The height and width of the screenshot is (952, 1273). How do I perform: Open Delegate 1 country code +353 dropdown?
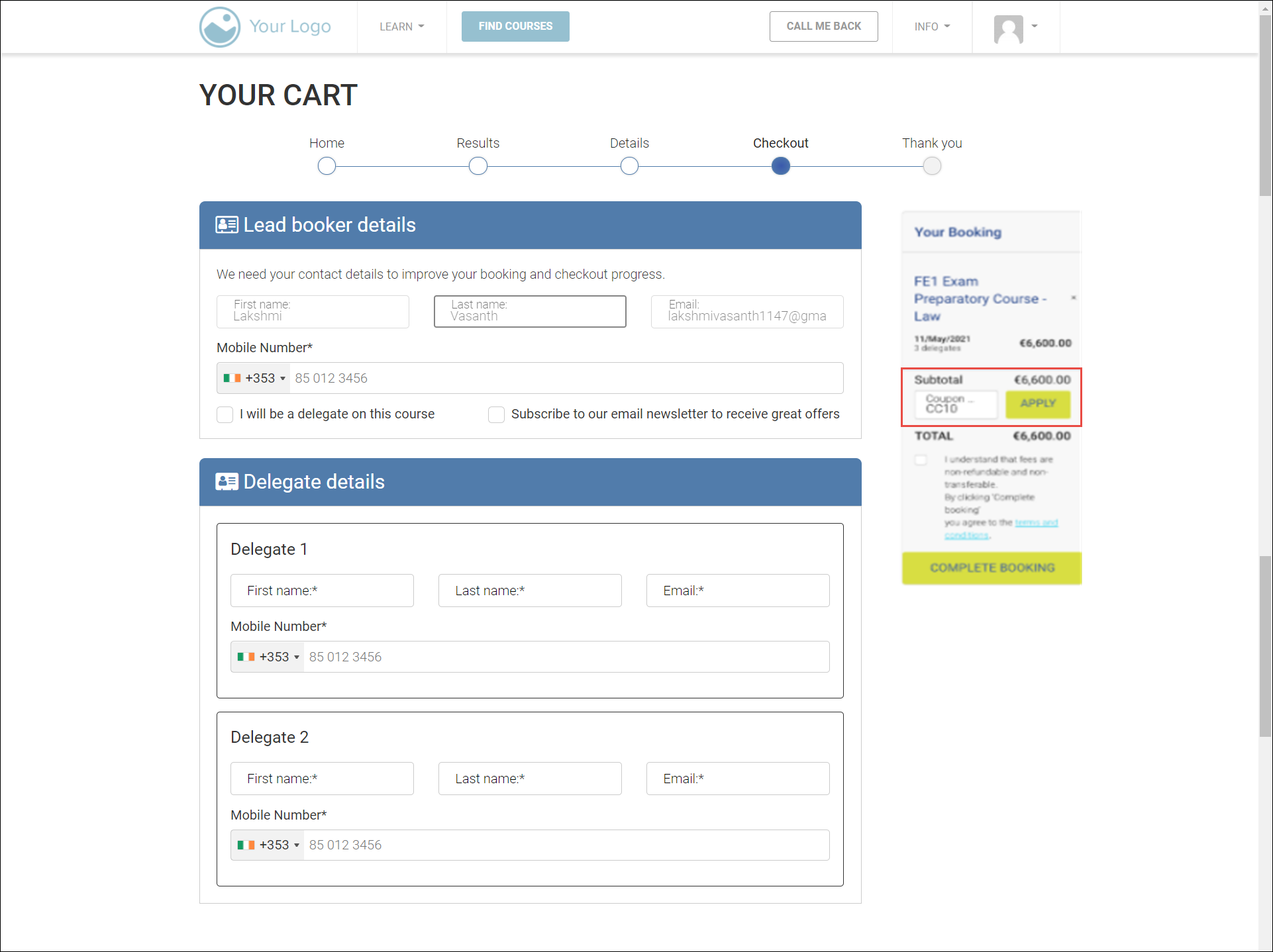pos(268,657)
